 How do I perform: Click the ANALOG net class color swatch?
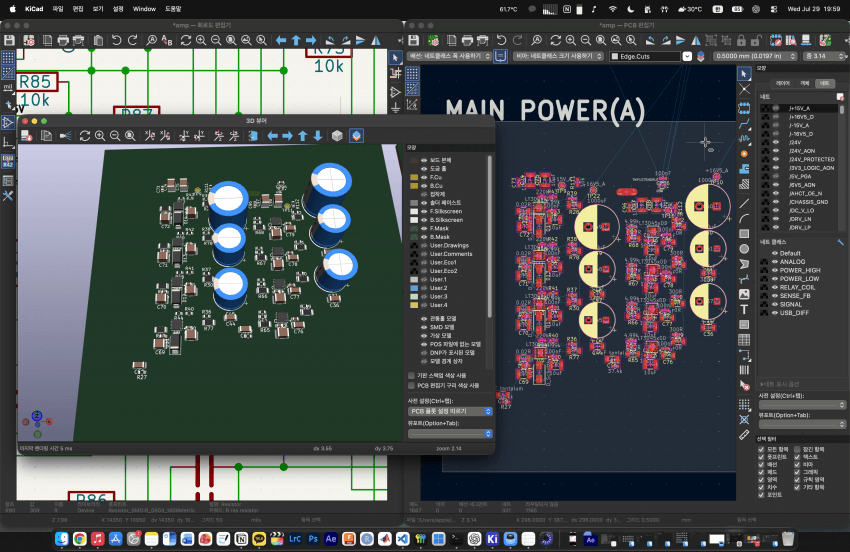point(765,261)
